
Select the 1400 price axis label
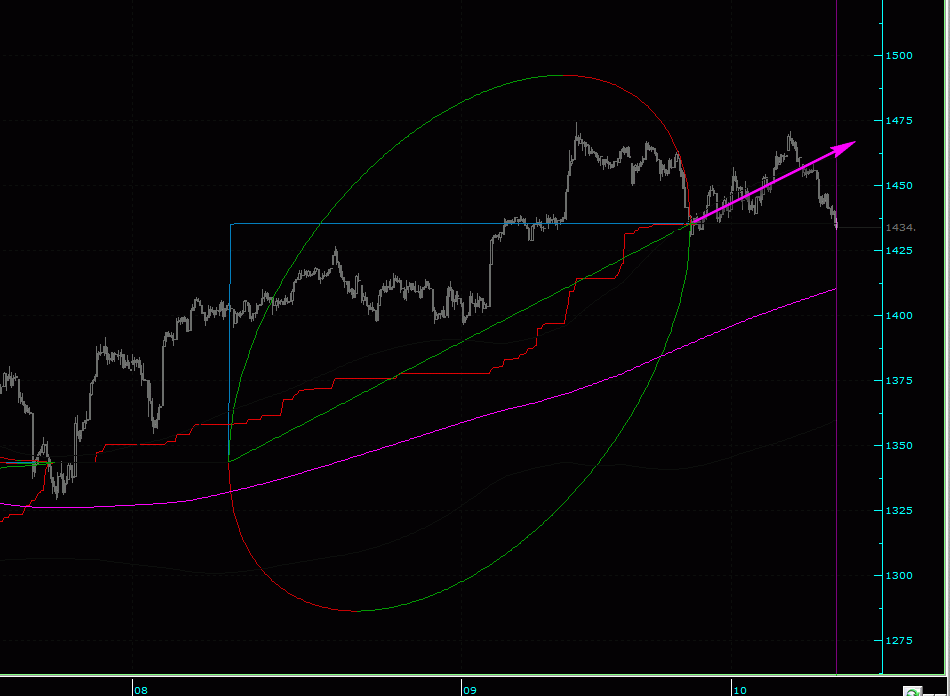tap(899, 316)
